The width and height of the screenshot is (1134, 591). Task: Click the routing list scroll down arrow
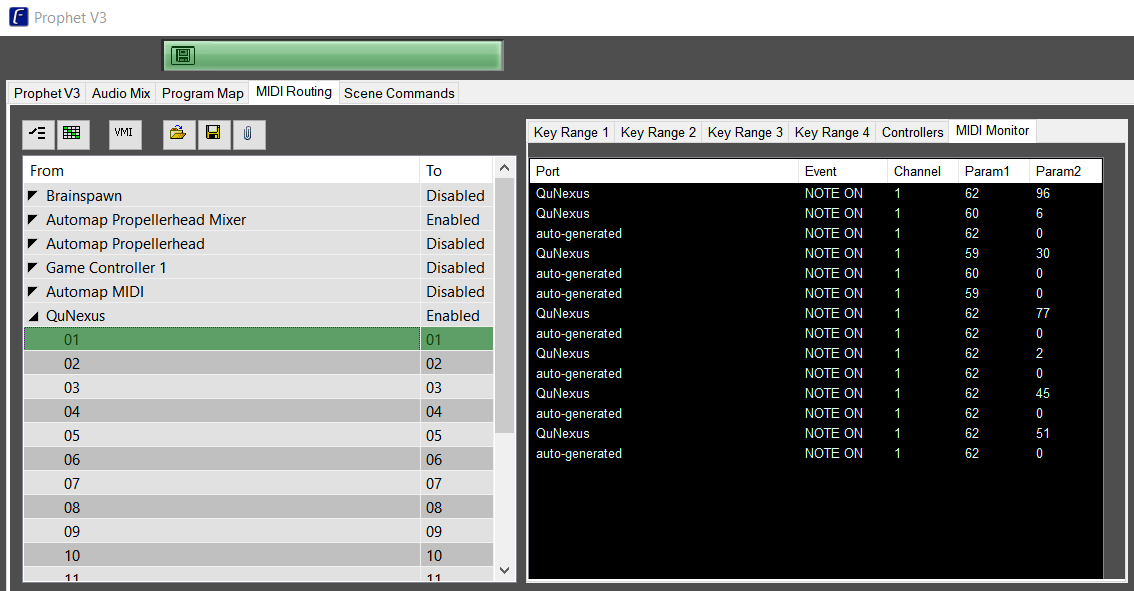click(x=505, y=570)
